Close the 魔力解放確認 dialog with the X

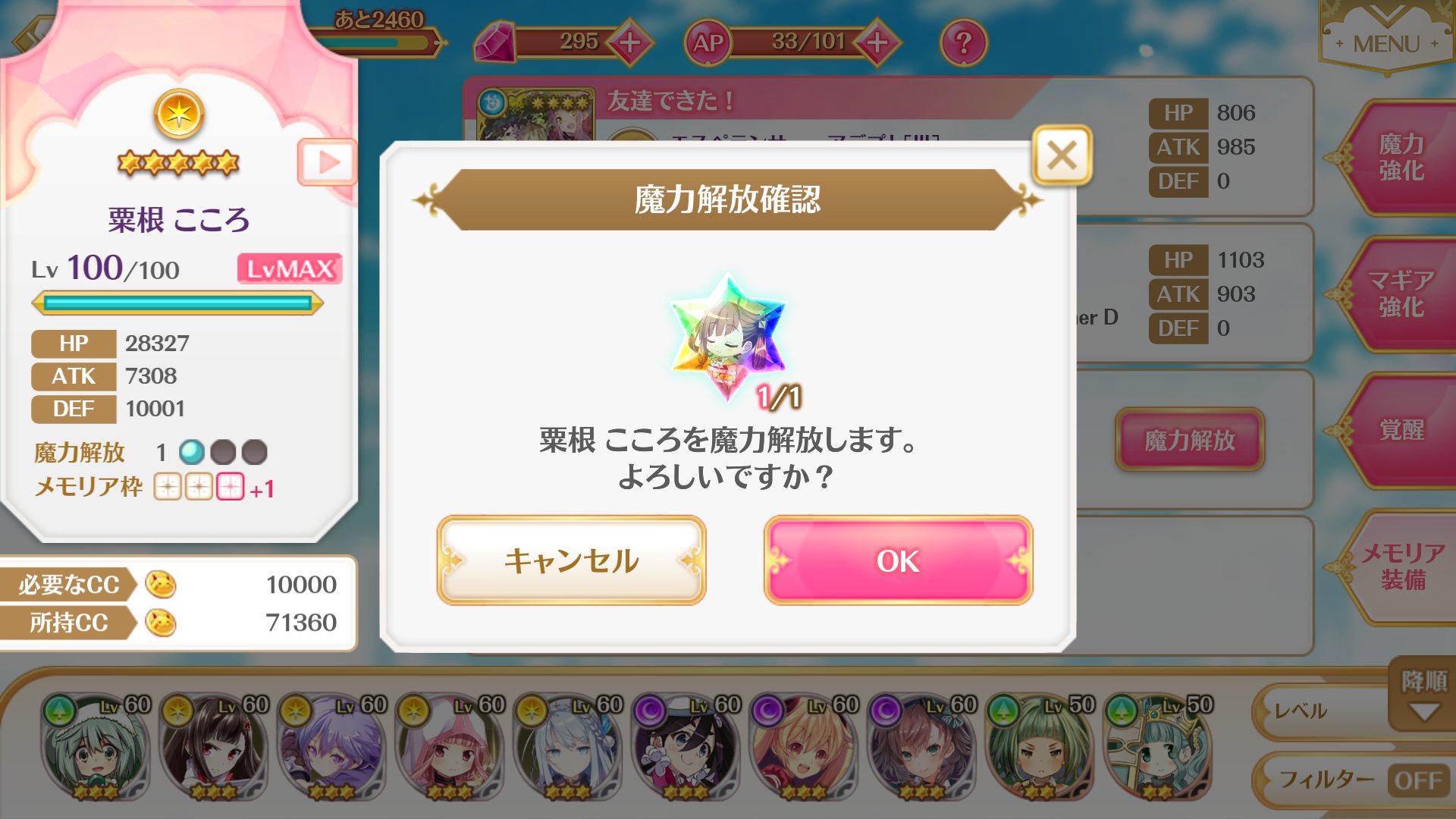pyautogui.click(x=1062, y=155)
